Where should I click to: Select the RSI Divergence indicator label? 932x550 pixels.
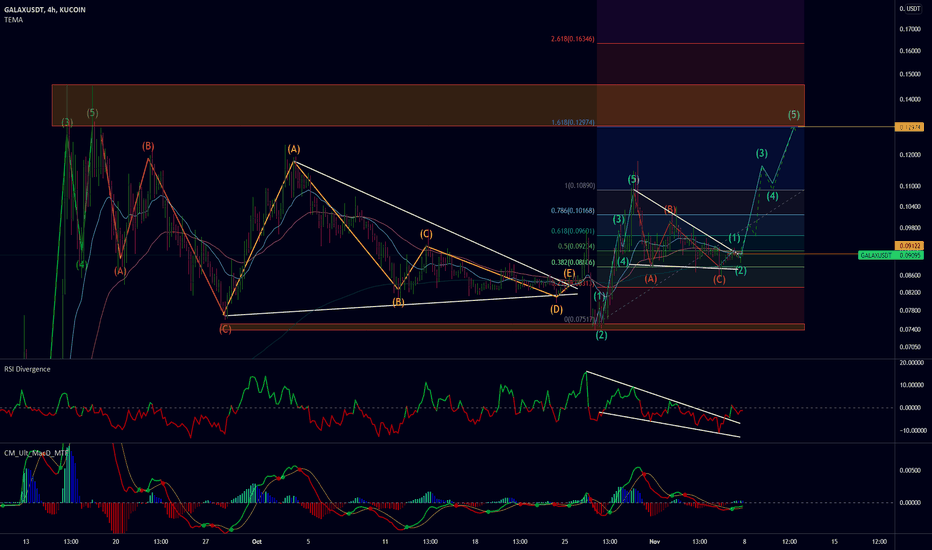(x=27, y=369)
